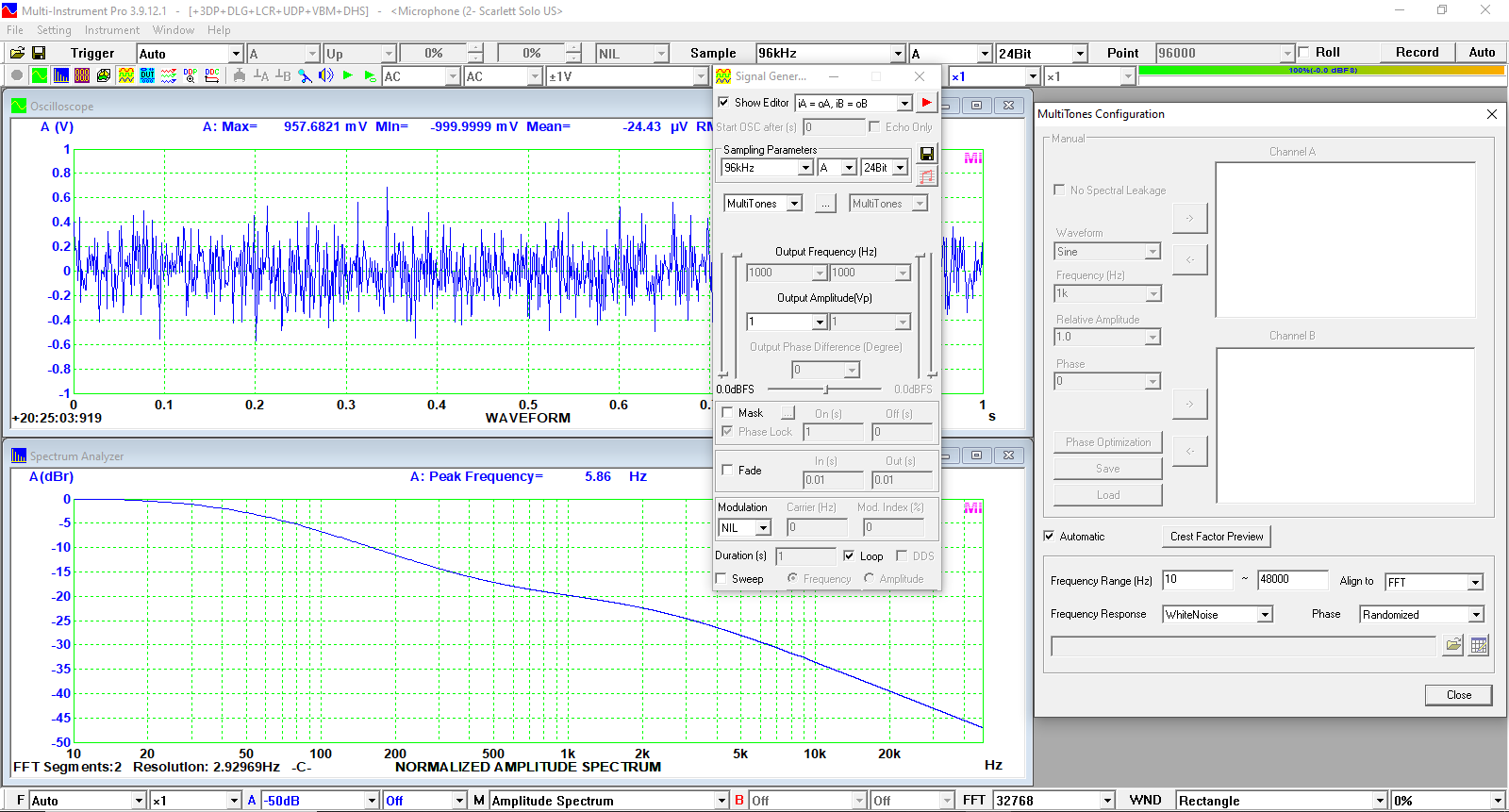
Task: Click the Spectrum Analyzer toolbar icon
Action: tap(61, 76)
